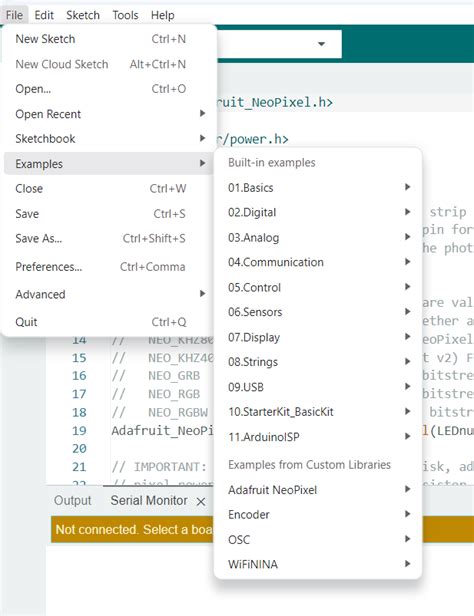The width and height of the screenshot is (474, 616).
Task: Expand 03.Analog examples
Action: (318, 237)
